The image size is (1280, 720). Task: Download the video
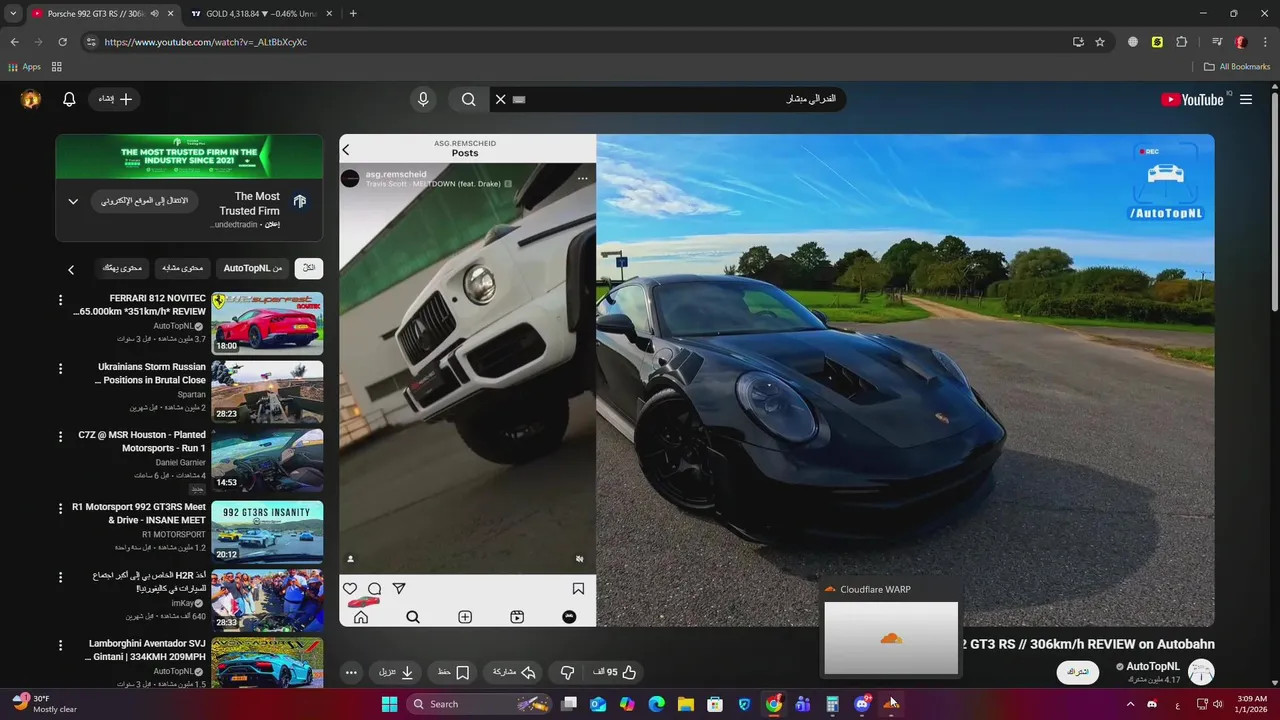pos(396,673)
